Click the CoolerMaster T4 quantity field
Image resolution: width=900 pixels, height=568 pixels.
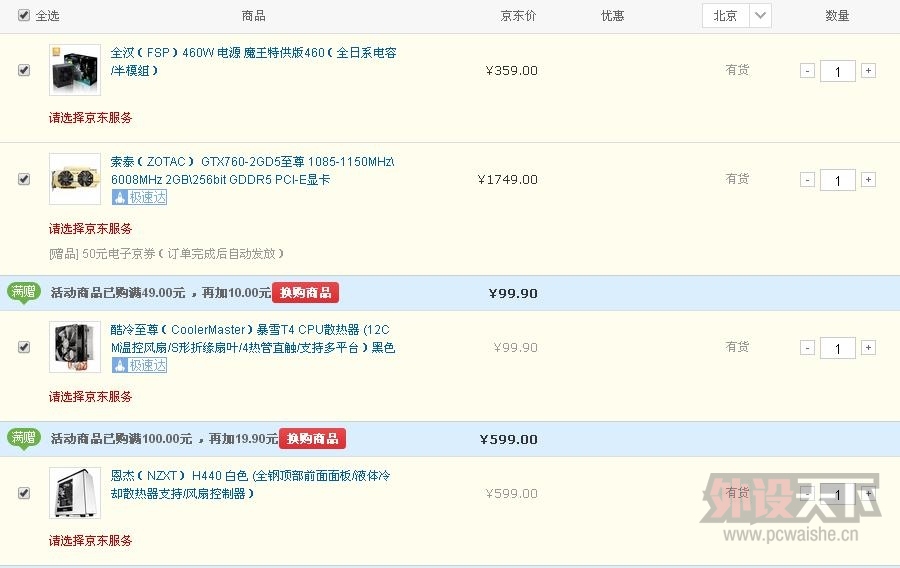(x=838, y=348)
